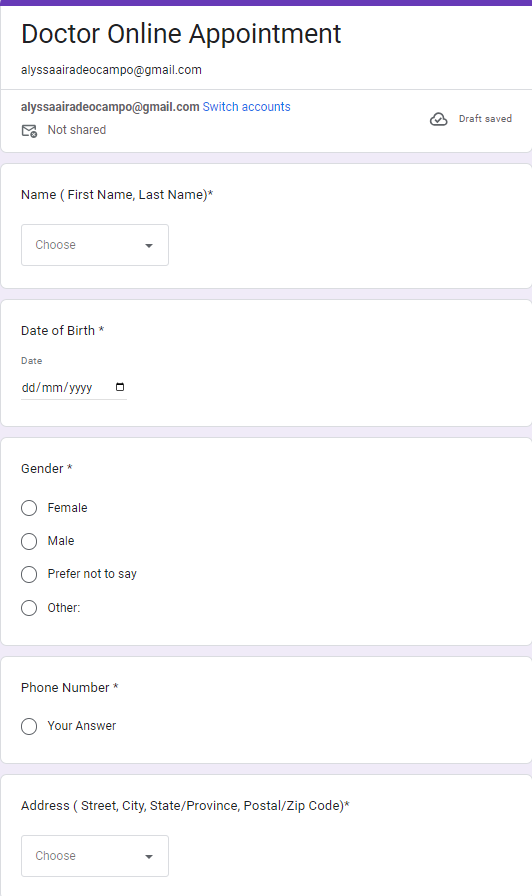This screenshot has height=896, width=532.
Task: Open the Name Choose dropdown
Action: [95, 245]
